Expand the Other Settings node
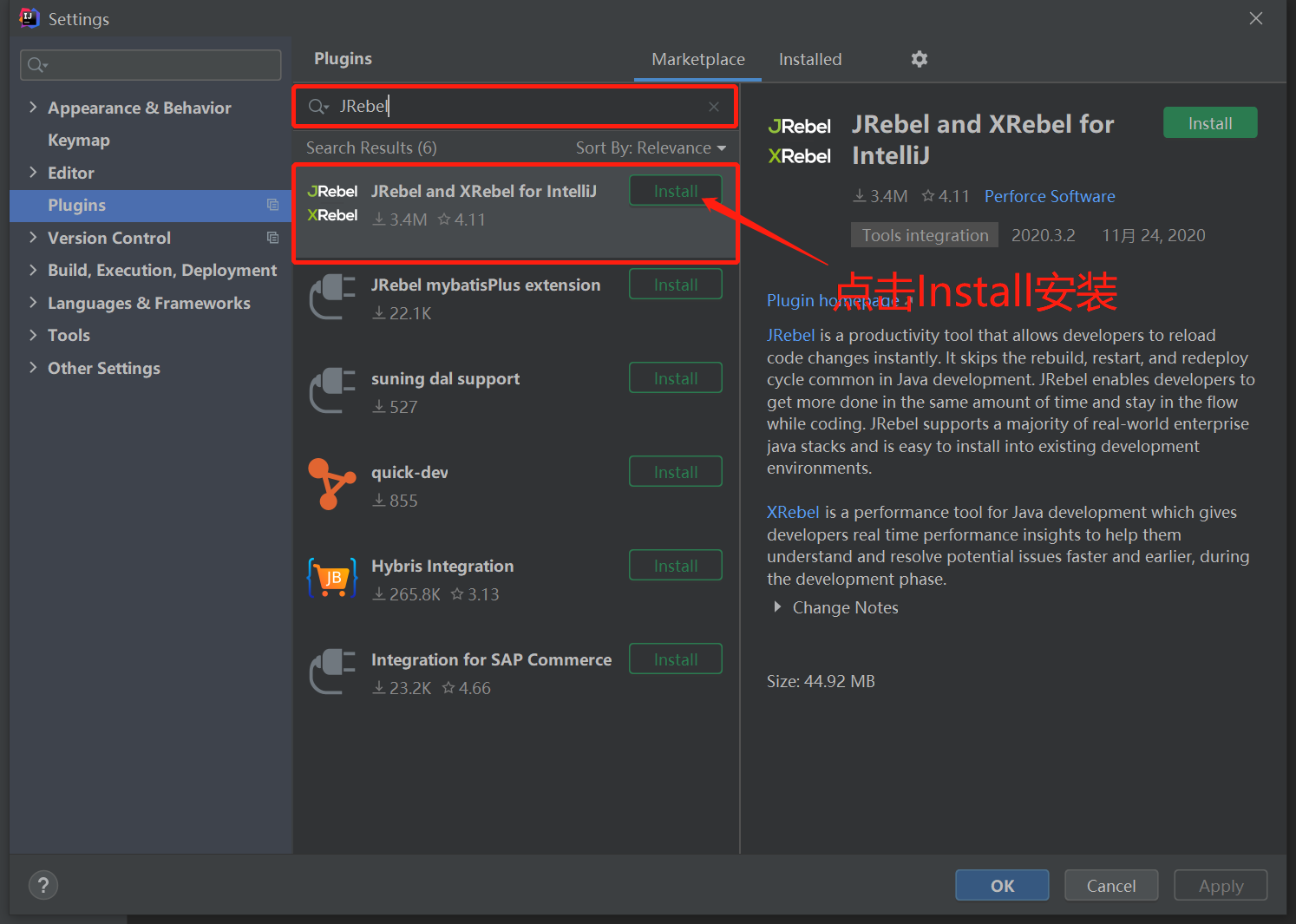The height and width of the screenshot is (924, 1296). pos(33,367)
